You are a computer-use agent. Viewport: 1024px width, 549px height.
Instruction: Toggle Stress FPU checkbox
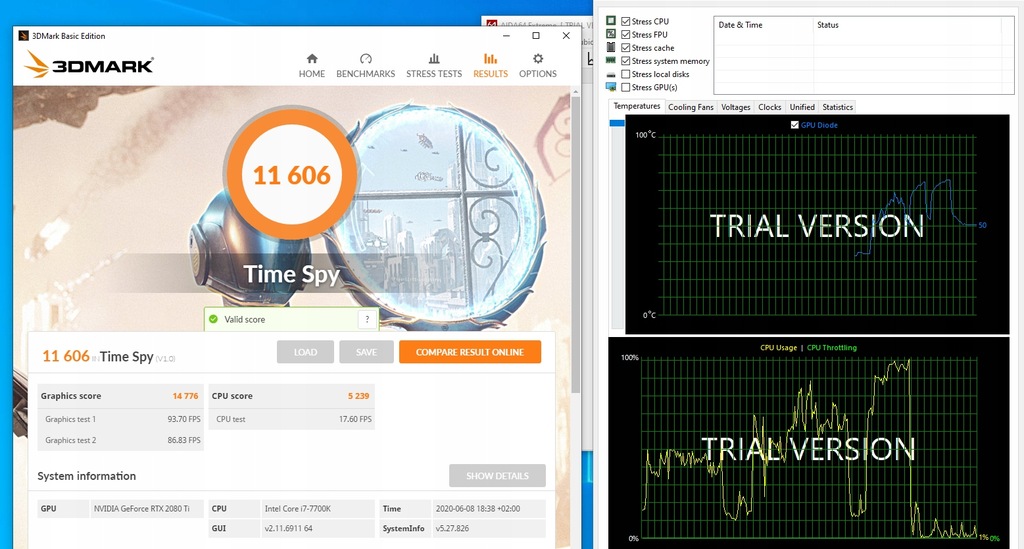pos(626,35)
